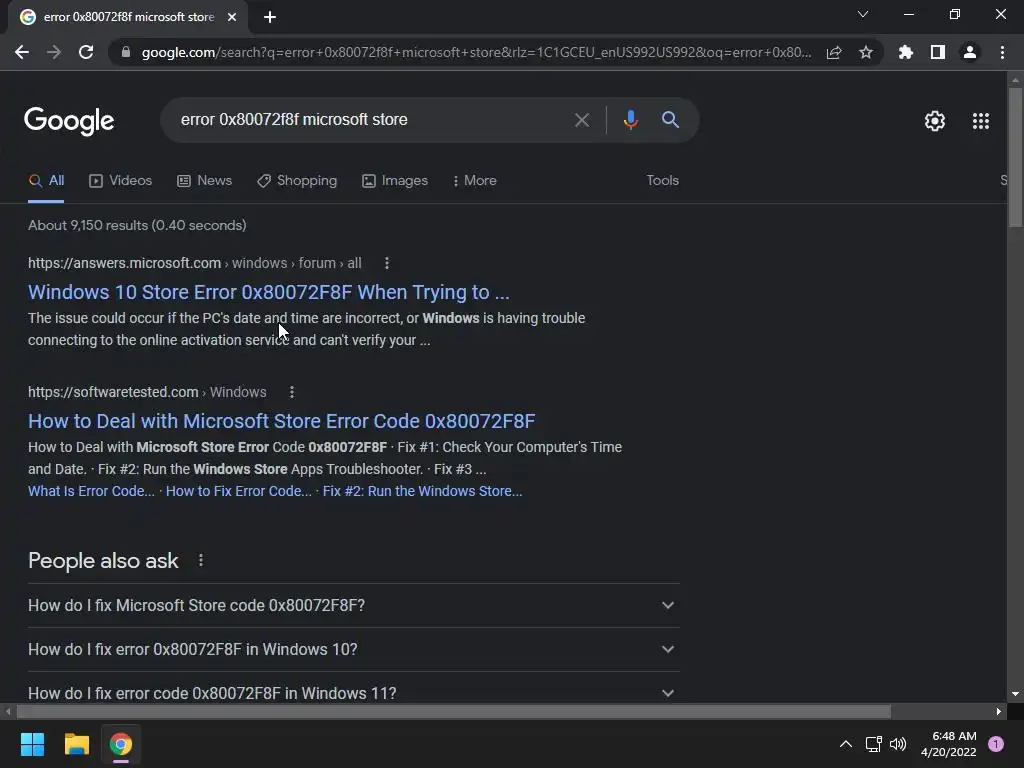This screenshot has height=768, width=1024.
Task: Share this page from address bar
Action: pyautogui.click(x=834, y=52)
